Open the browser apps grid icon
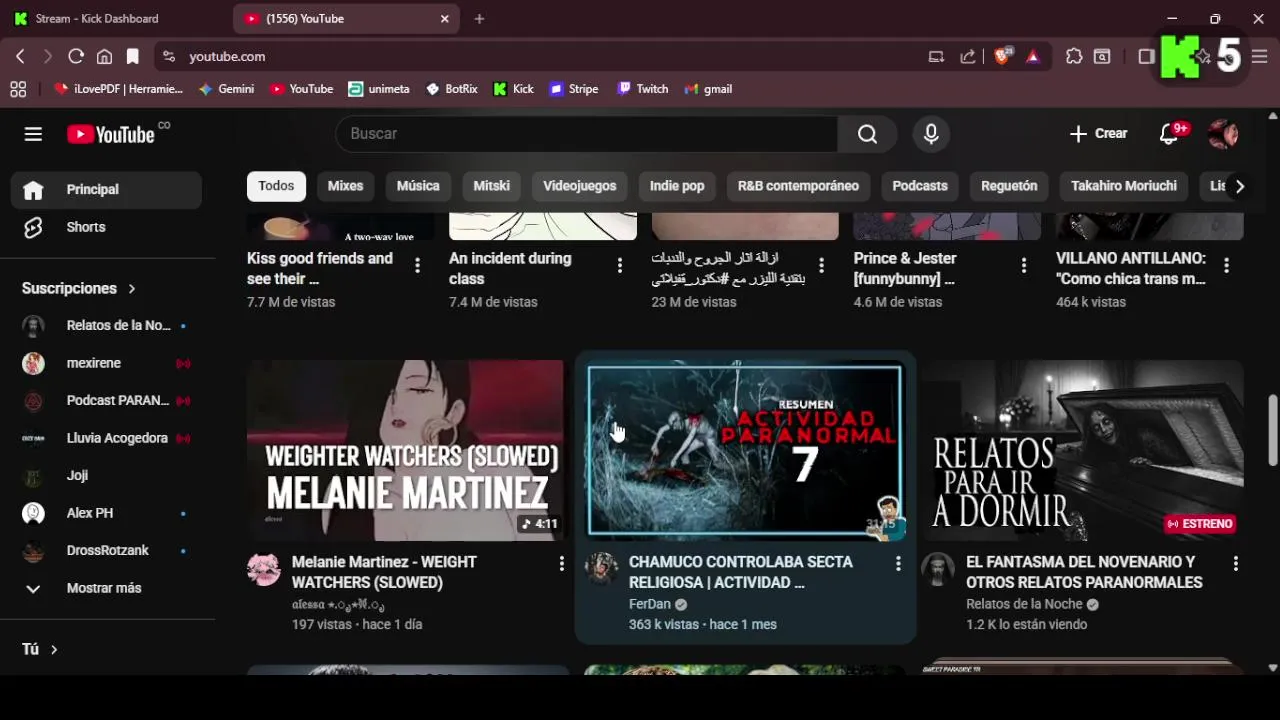1280x720 pixels. click(x=18, y=89)
